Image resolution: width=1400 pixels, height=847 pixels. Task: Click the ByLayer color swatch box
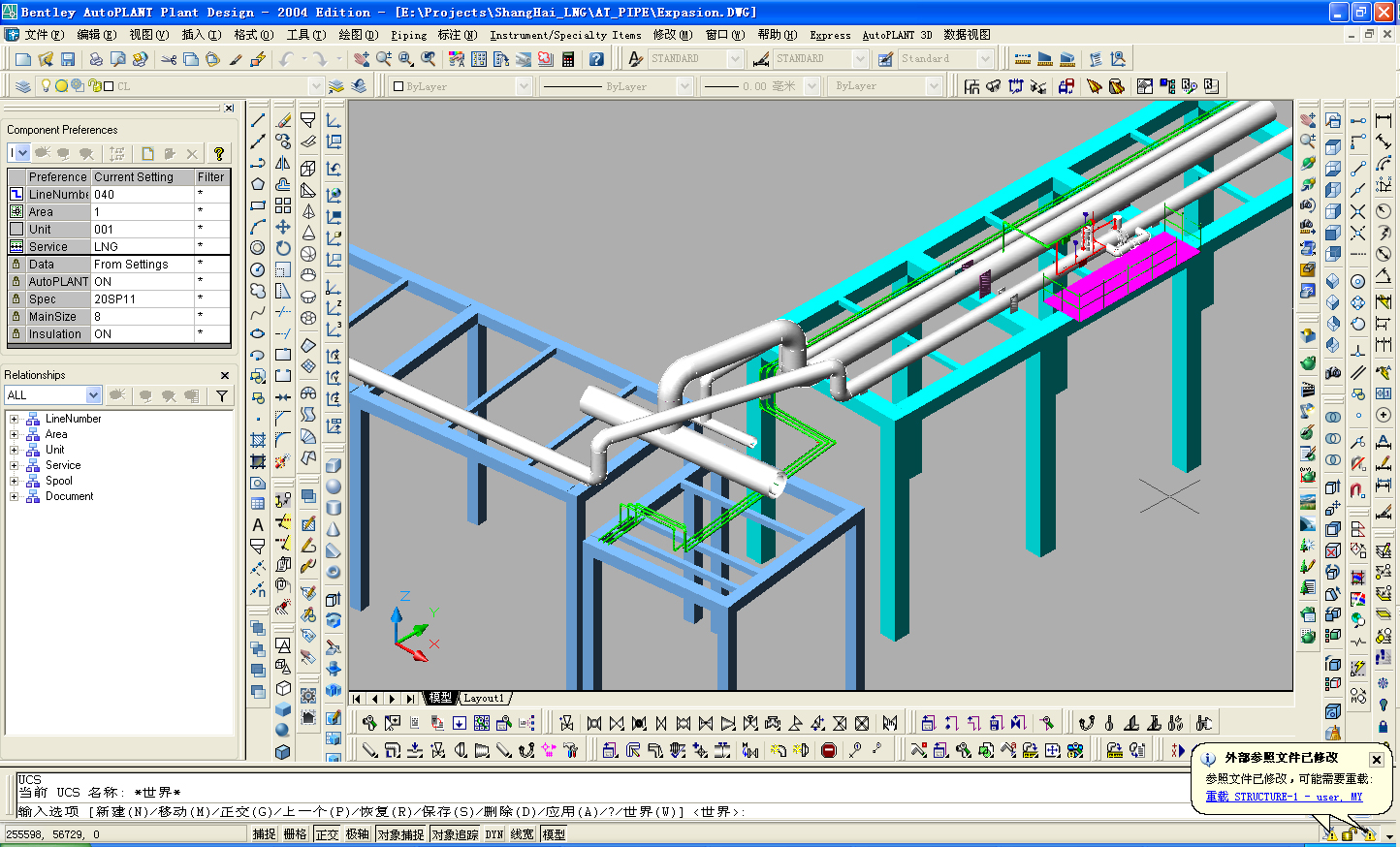(398, 86)
